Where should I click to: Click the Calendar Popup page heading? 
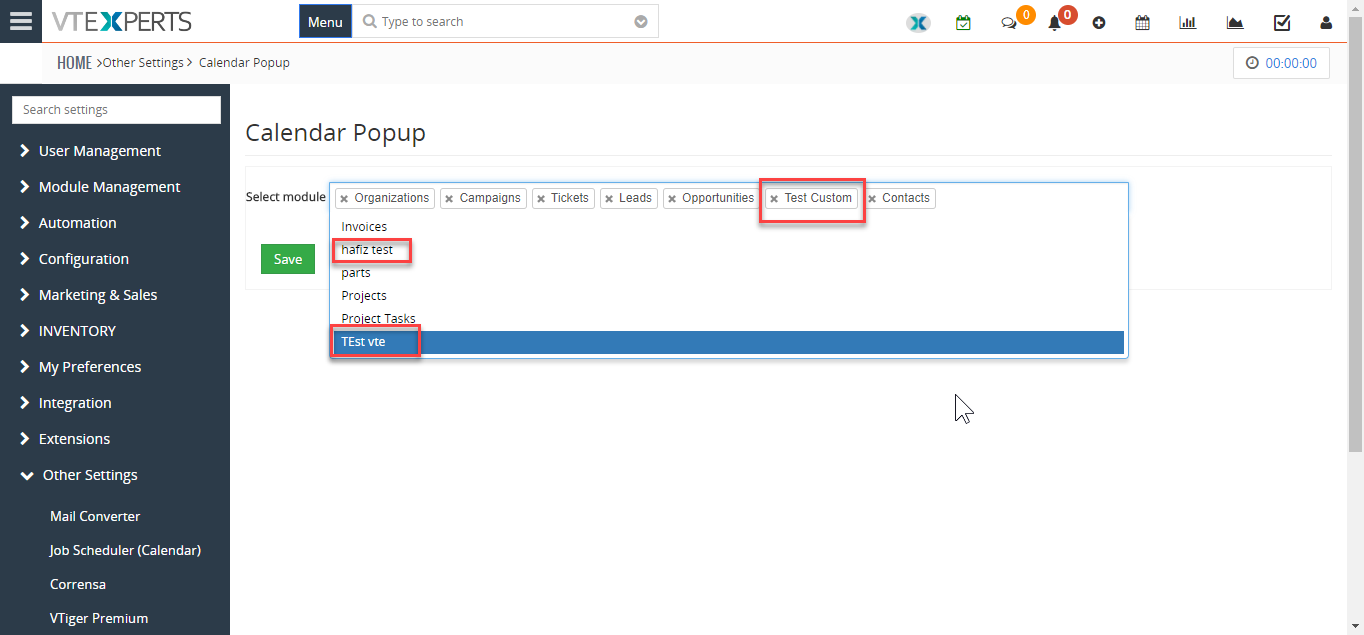336,133
